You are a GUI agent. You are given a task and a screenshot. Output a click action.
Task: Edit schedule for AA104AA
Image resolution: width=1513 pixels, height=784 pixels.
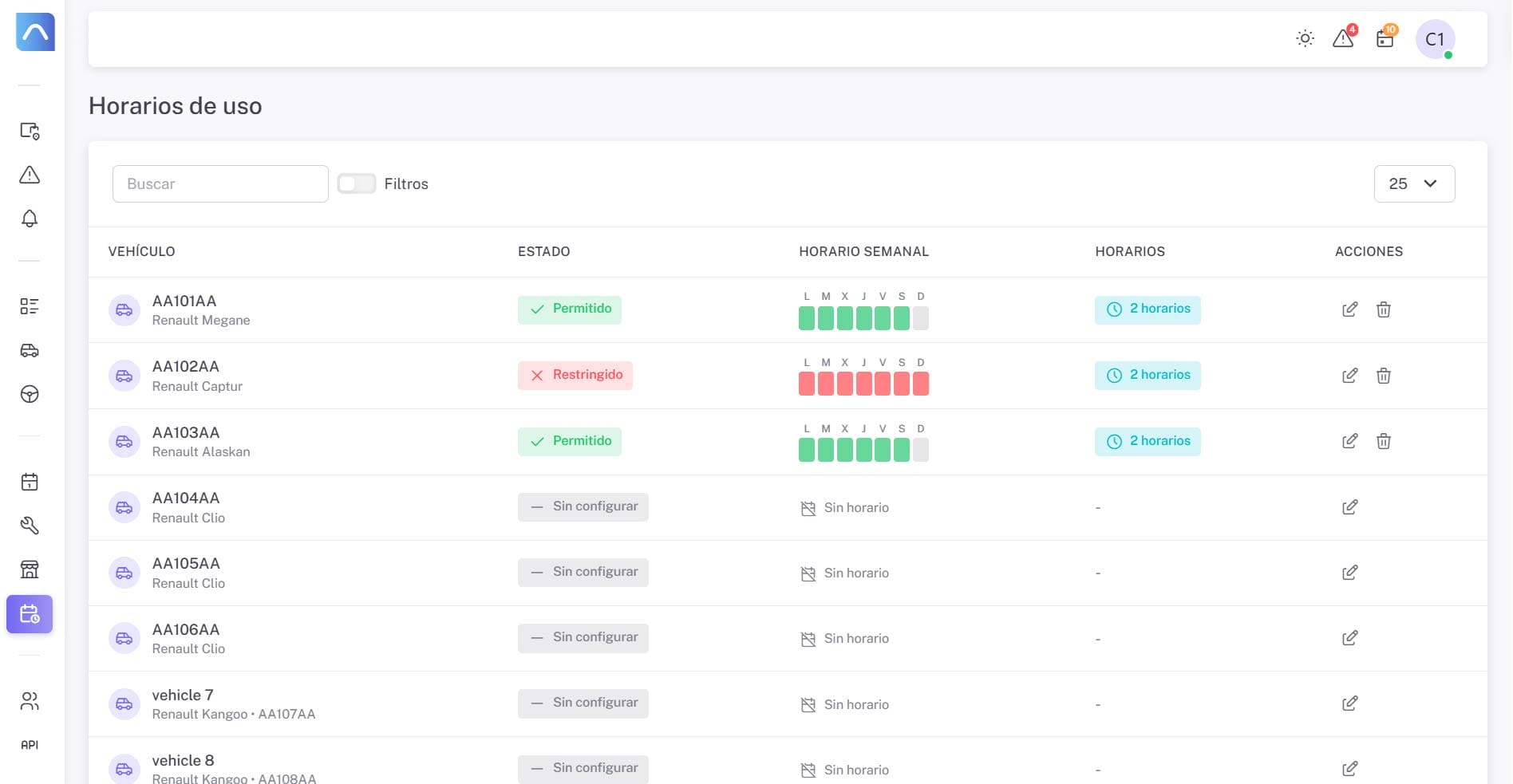1350,507
